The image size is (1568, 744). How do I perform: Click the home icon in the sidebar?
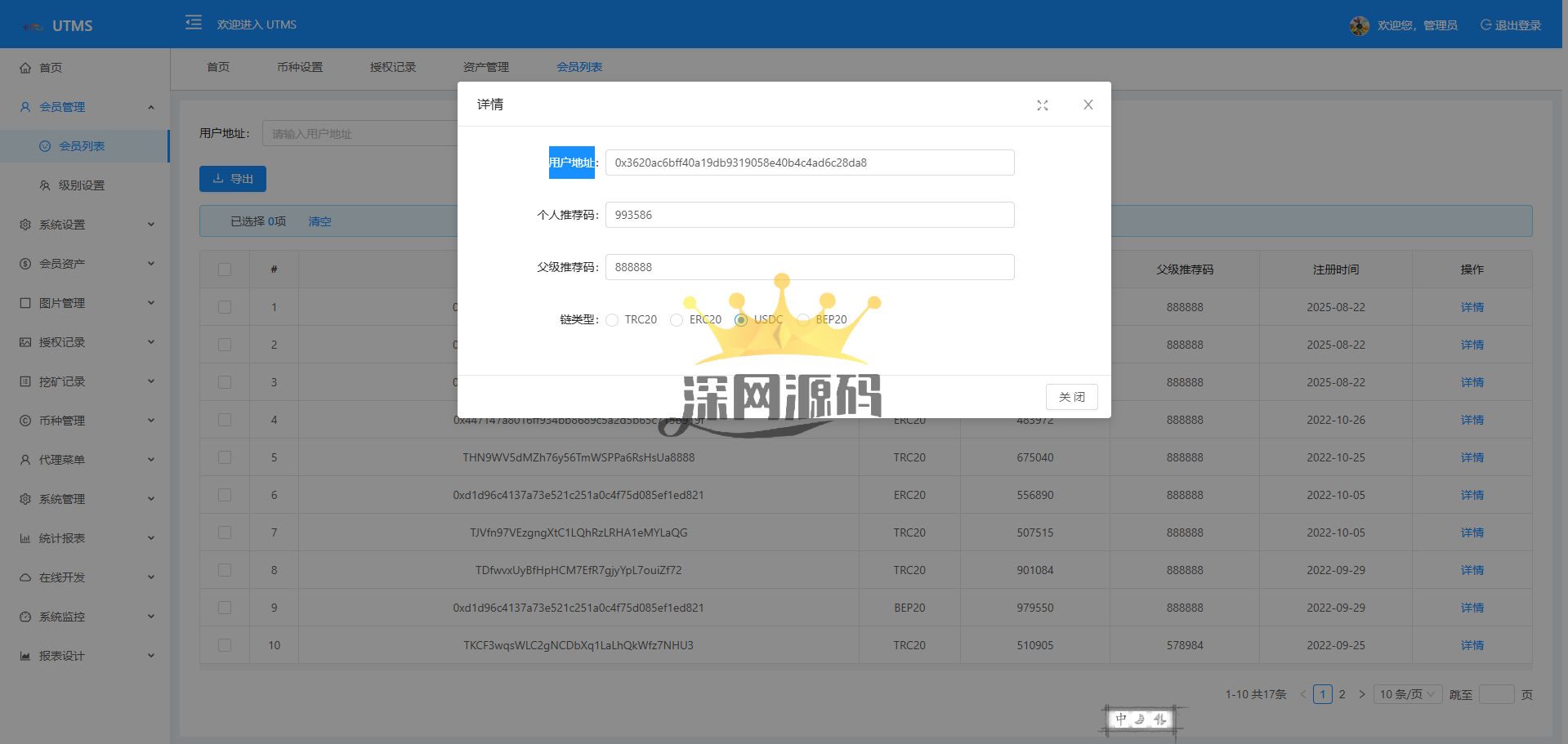coord(25,68)
